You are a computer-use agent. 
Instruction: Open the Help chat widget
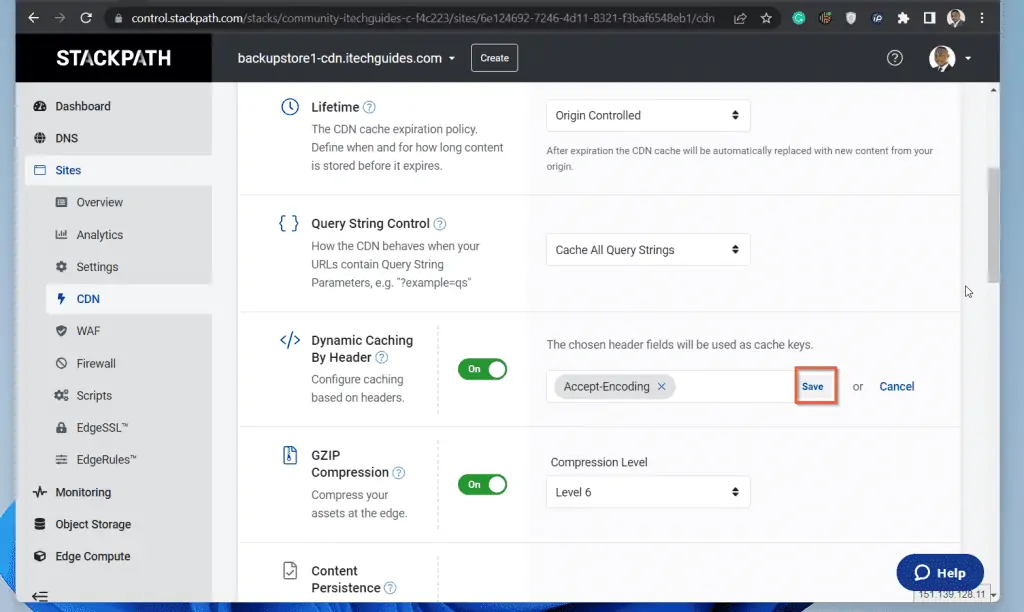point(940,573)
